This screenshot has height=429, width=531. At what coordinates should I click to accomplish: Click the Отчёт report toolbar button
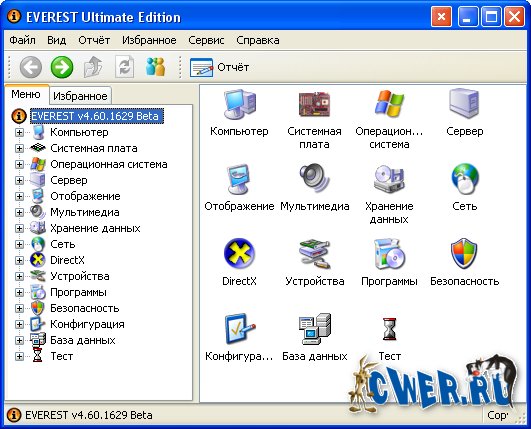click(219, 67)
